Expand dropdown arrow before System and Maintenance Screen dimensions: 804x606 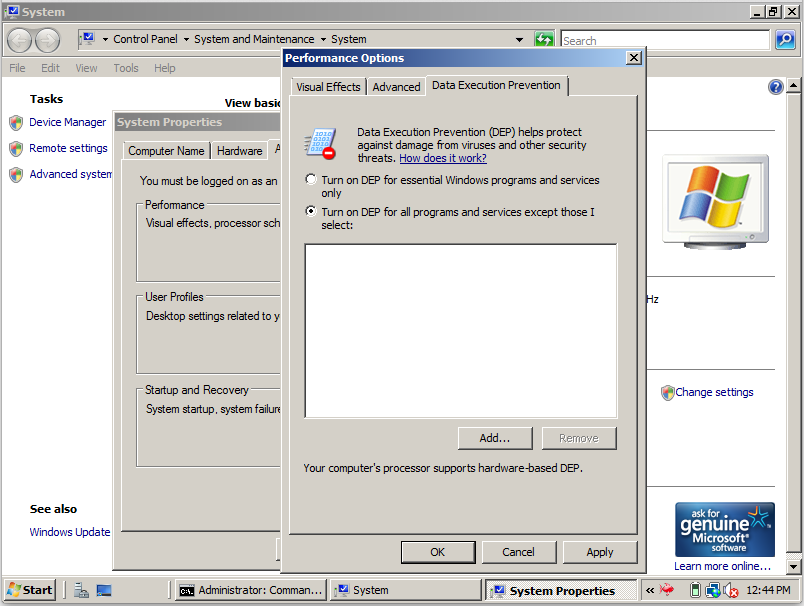[x=186, y=39]
